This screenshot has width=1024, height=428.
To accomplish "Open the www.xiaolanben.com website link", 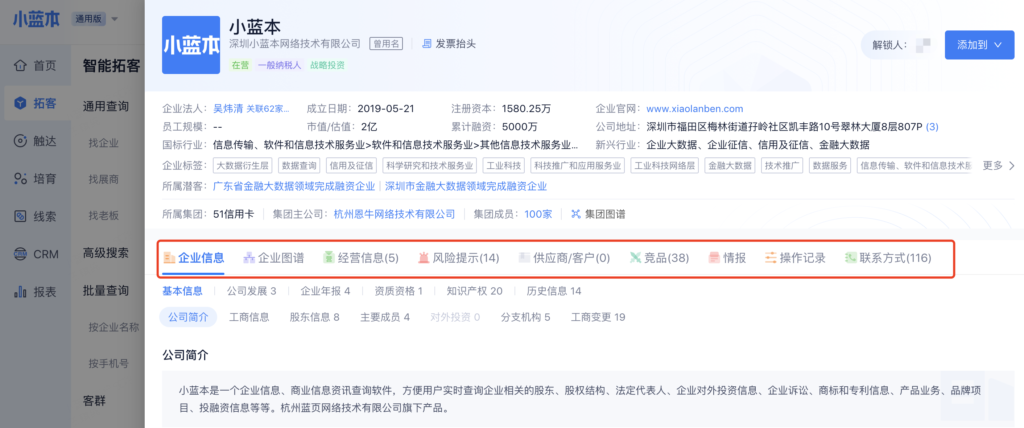I will 694,108.
